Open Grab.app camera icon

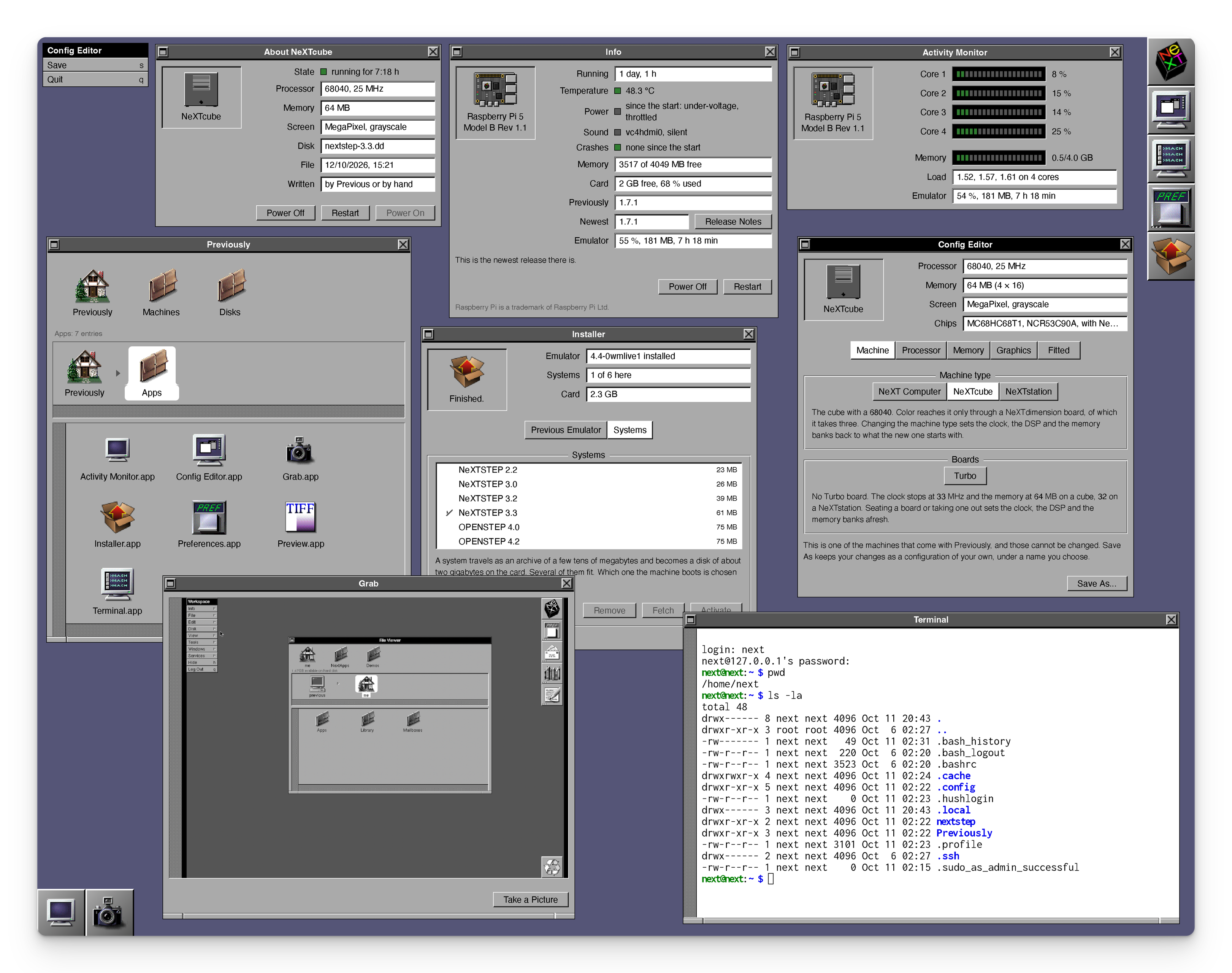pos(300,450)
